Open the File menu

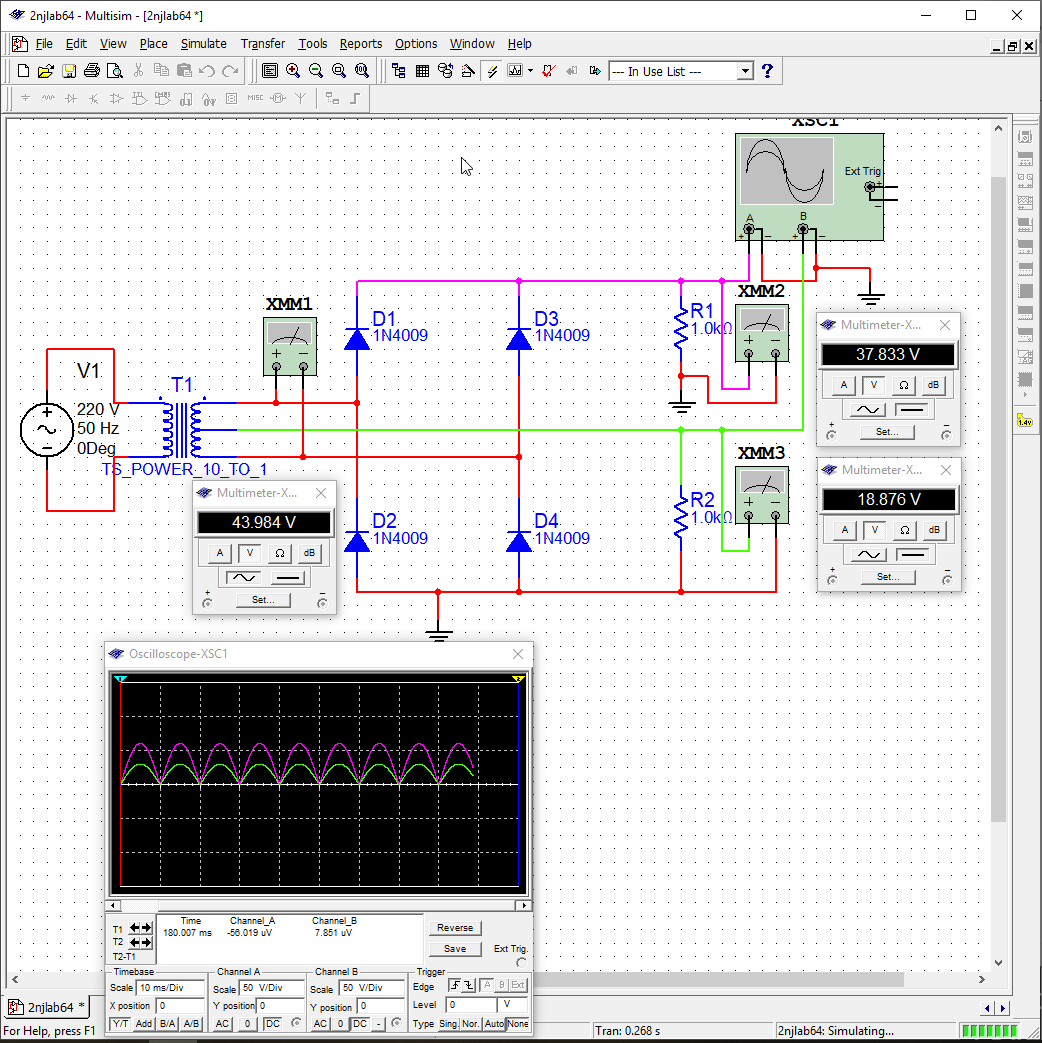(44, 44)
